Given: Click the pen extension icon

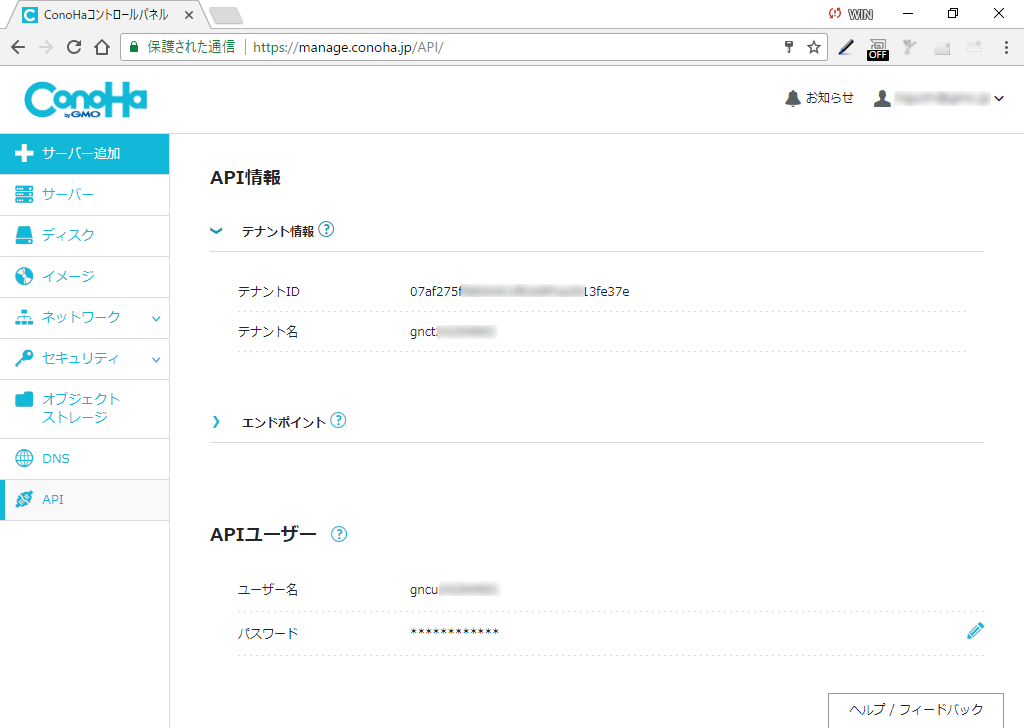Looking at the screenshot, I should tap(846, 47).
